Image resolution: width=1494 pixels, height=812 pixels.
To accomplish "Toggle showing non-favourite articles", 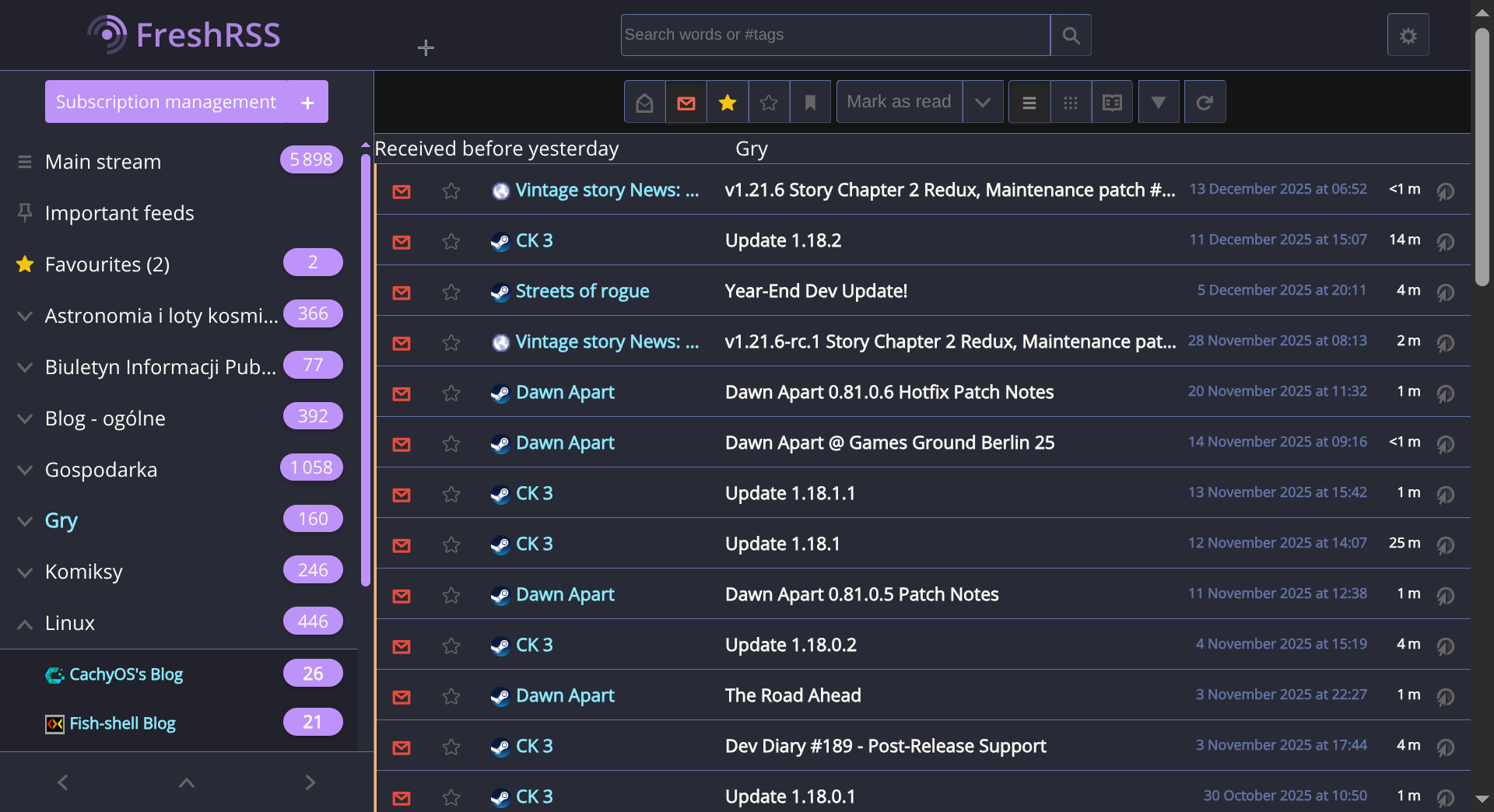I will (769, 102).
